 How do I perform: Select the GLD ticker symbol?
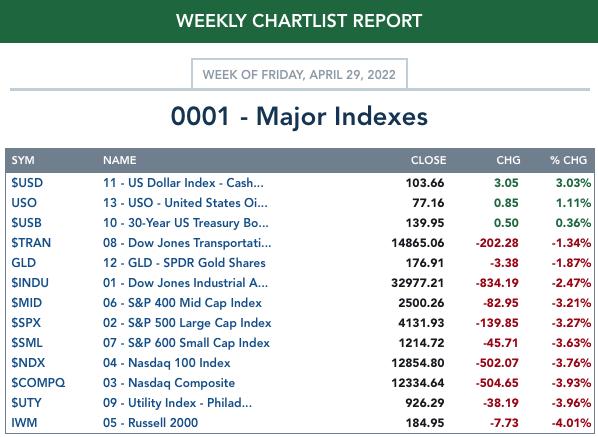click(x=23, y=263)
